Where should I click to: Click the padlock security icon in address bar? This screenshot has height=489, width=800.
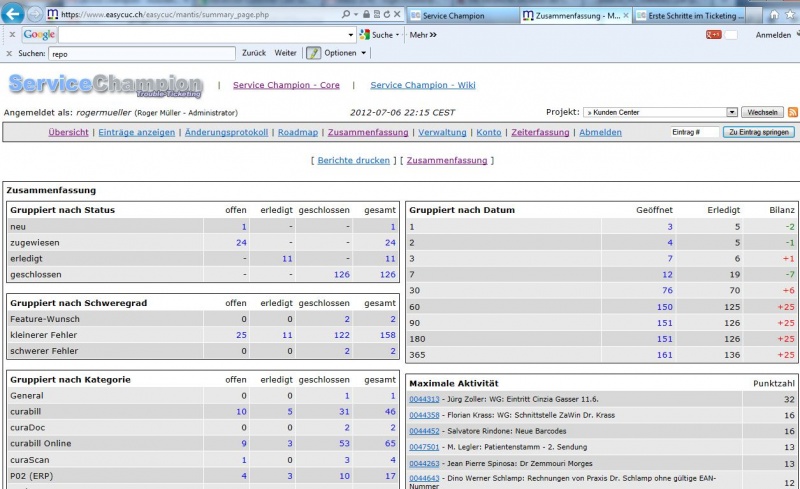[x=366, y=14]
